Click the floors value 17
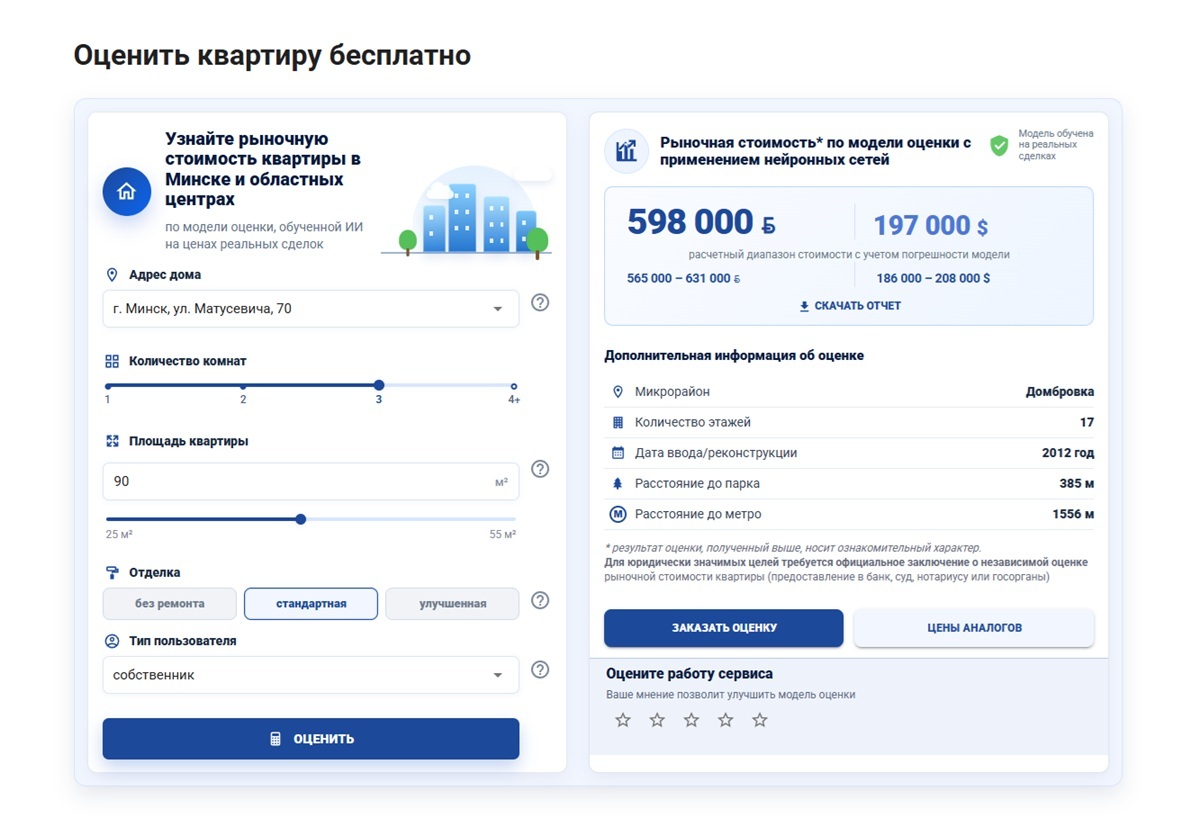The width and height of the screenshot is (1200, 836). click(x=1087, y=423)
